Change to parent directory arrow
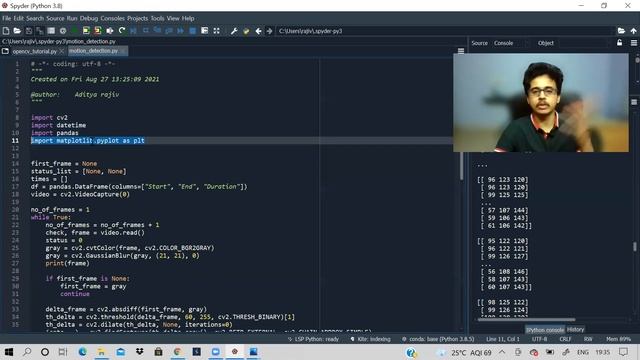 tap(633, 31)
